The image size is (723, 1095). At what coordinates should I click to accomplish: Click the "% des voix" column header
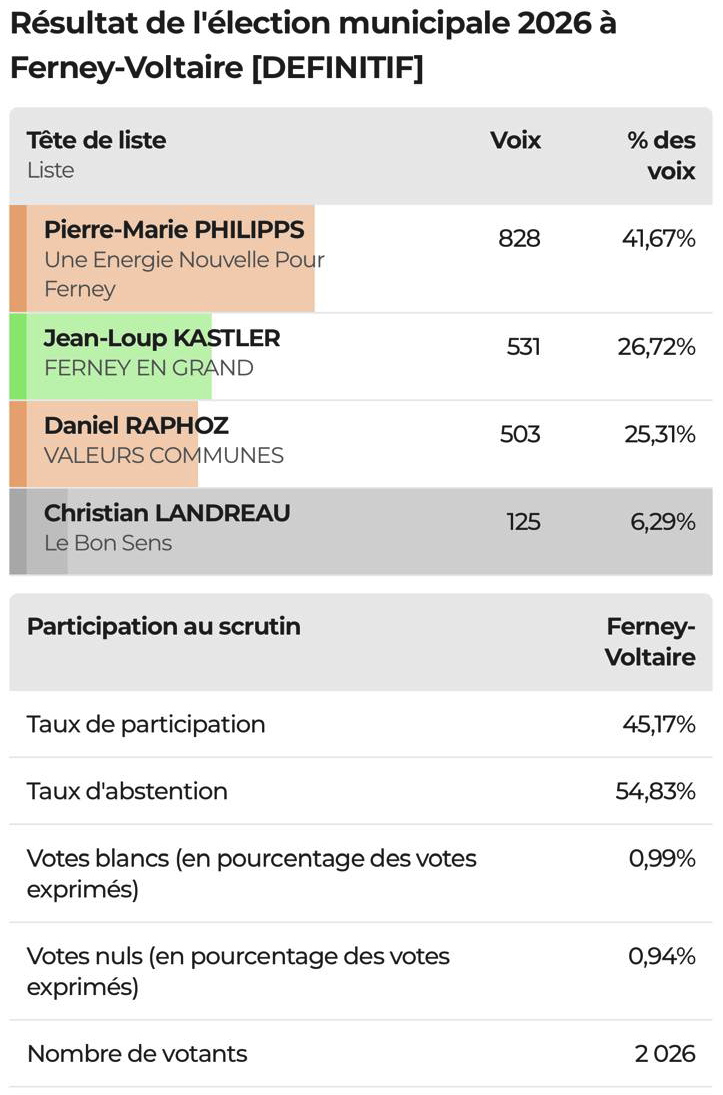(x=662, y=155)
